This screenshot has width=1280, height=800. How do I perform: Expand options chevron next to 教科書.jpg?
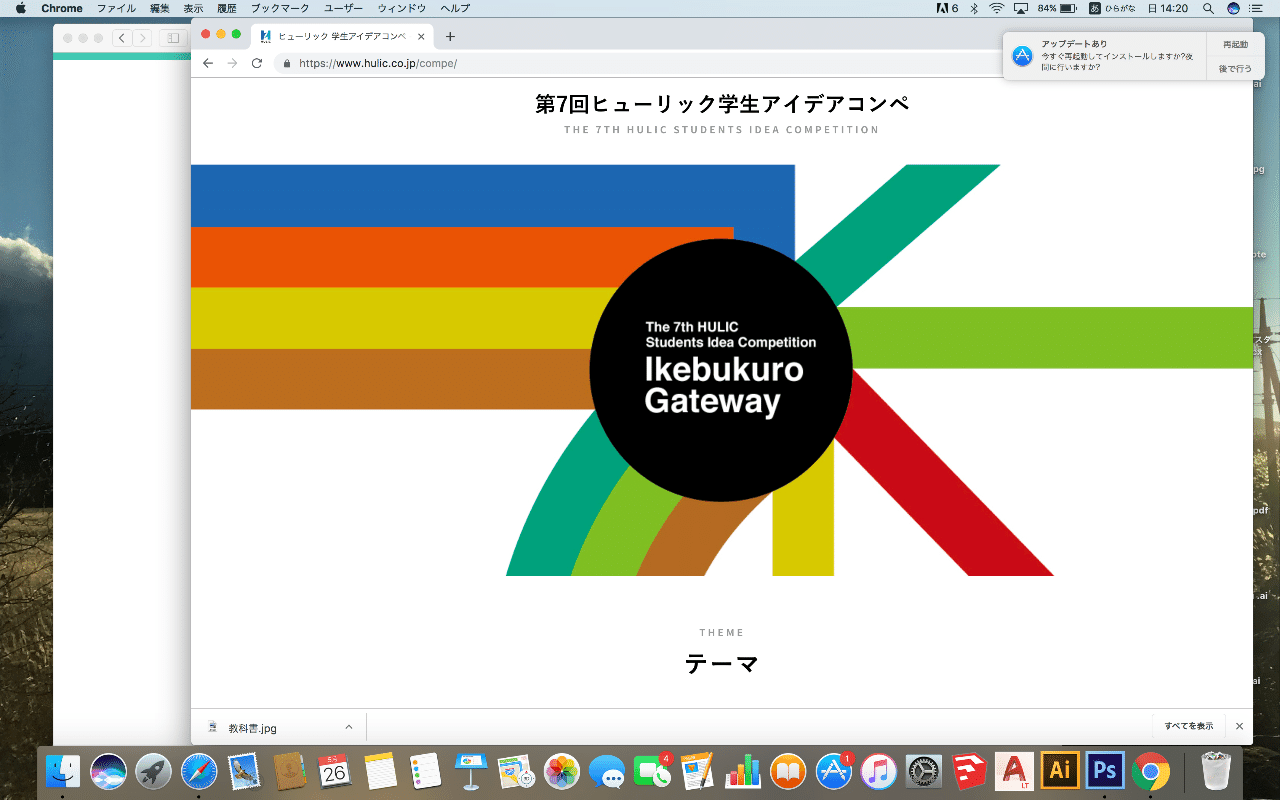pos(348,727)
